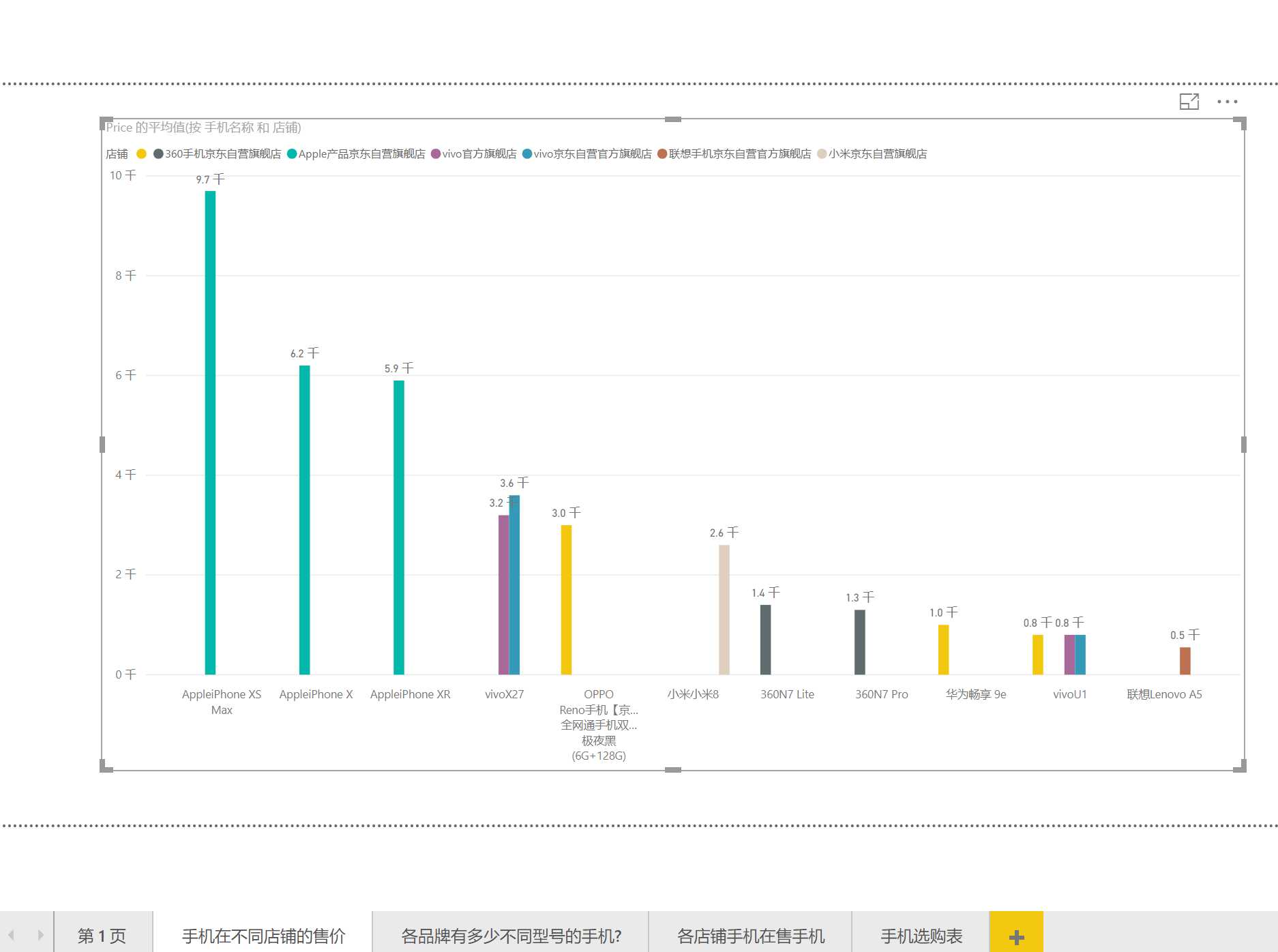Click the blue vivoU1 bar
The height and width of the screenshot is (952, 1278).
[x=1080, y=655]
